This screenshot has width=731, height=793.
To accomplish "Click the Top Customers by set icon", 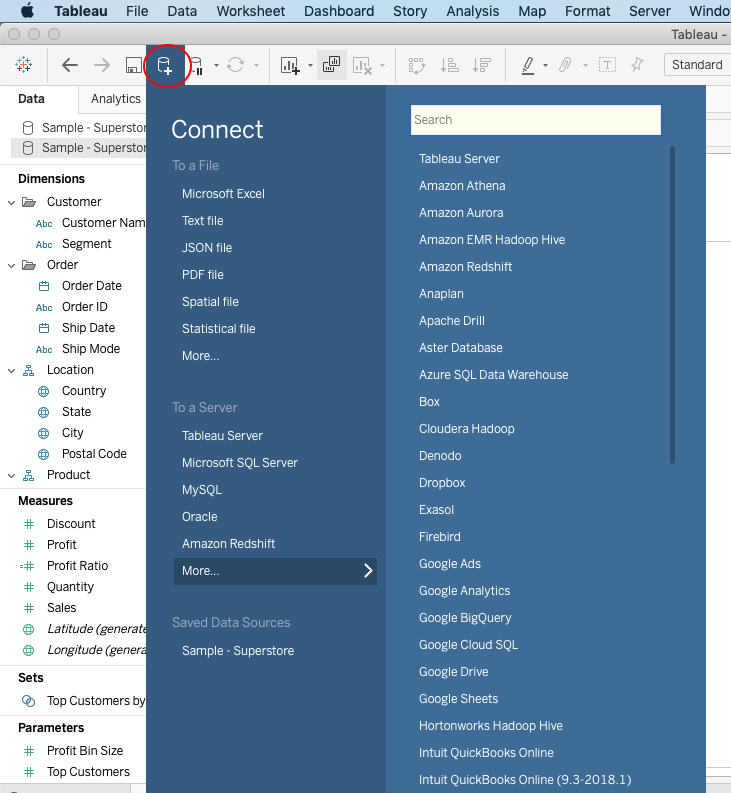I will coord(28,701).
